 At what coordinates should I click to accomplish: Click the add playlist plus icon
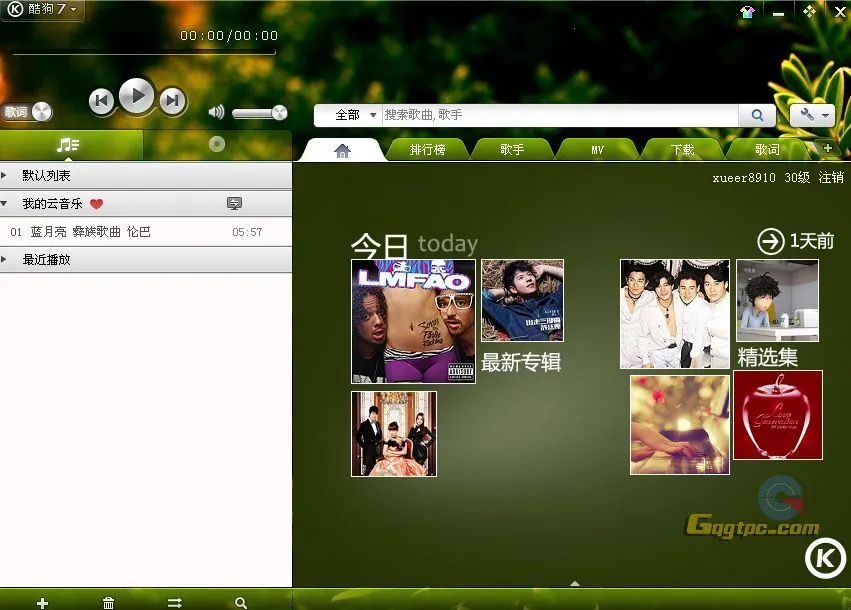(42, 603)
